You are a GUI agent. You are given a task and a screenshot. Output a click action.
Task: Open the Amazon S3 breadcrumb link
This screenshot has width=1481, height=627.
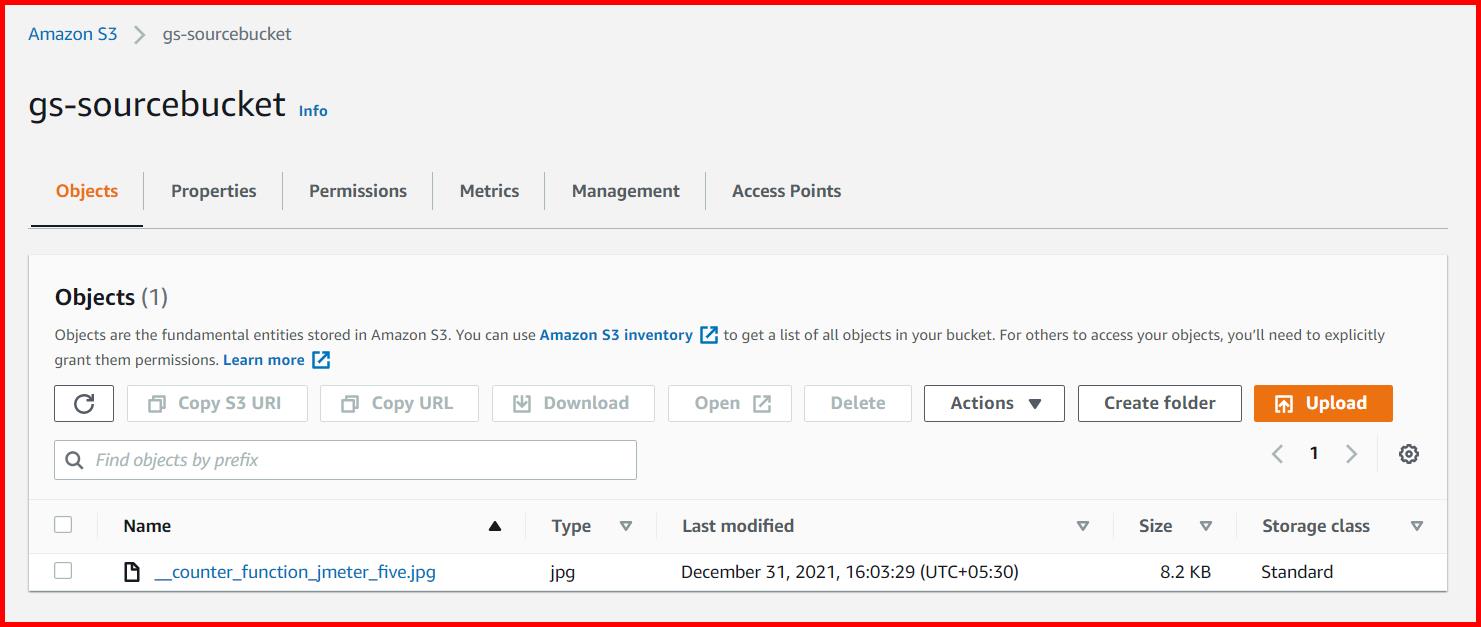point(71,33)
